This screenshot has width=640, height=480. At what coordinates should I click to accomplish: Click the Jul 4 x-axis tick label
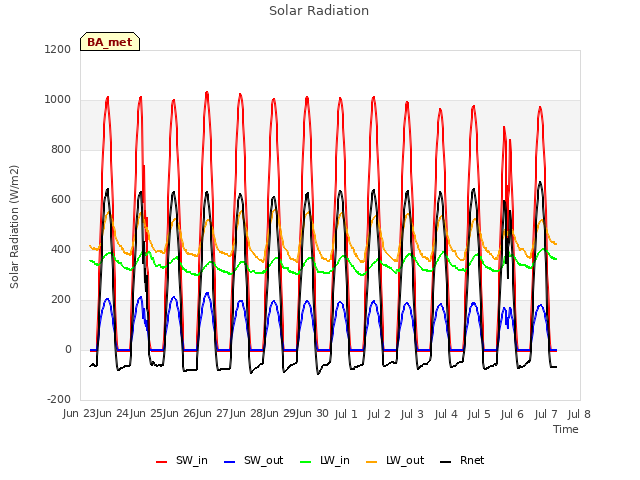click(446, 414)
